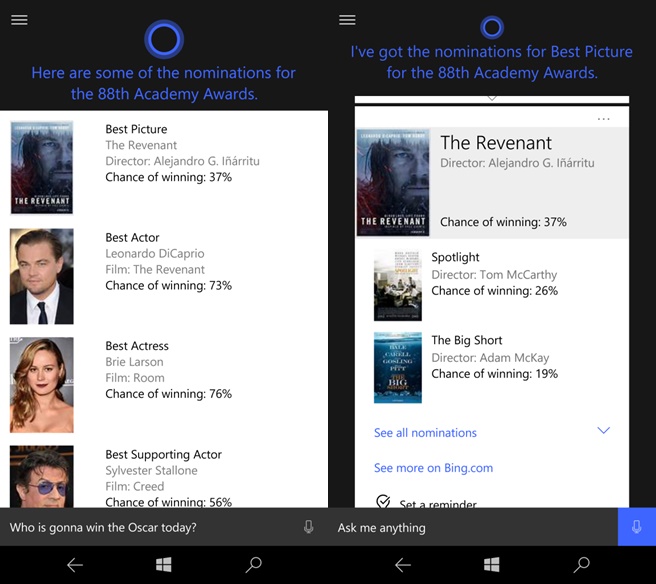
Task: Select the Best Supporting Actor category title
Action: tap(164, 455)
